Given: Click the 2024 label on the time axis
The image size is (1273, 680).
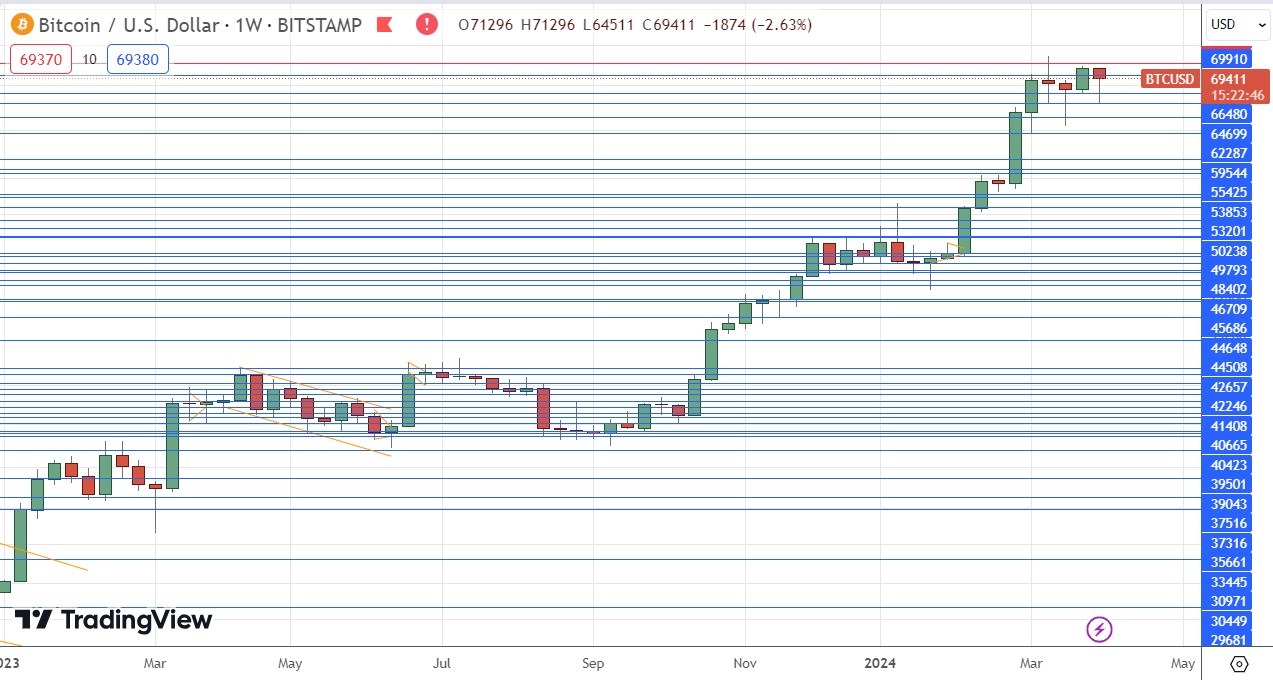Looking at the screenshot, I should 880,663.
